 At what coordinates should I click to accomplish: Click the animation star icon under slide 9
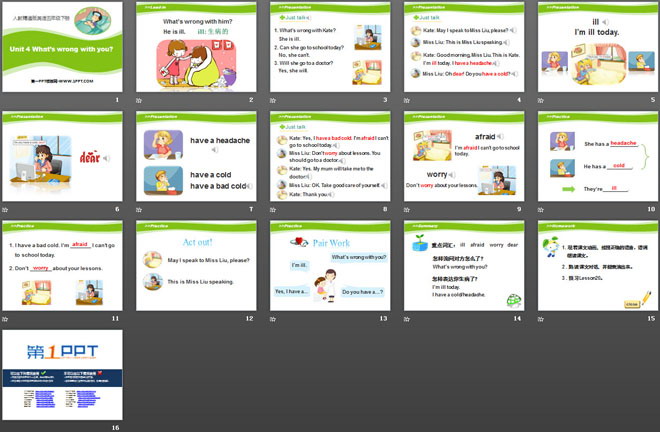point(407,210)
